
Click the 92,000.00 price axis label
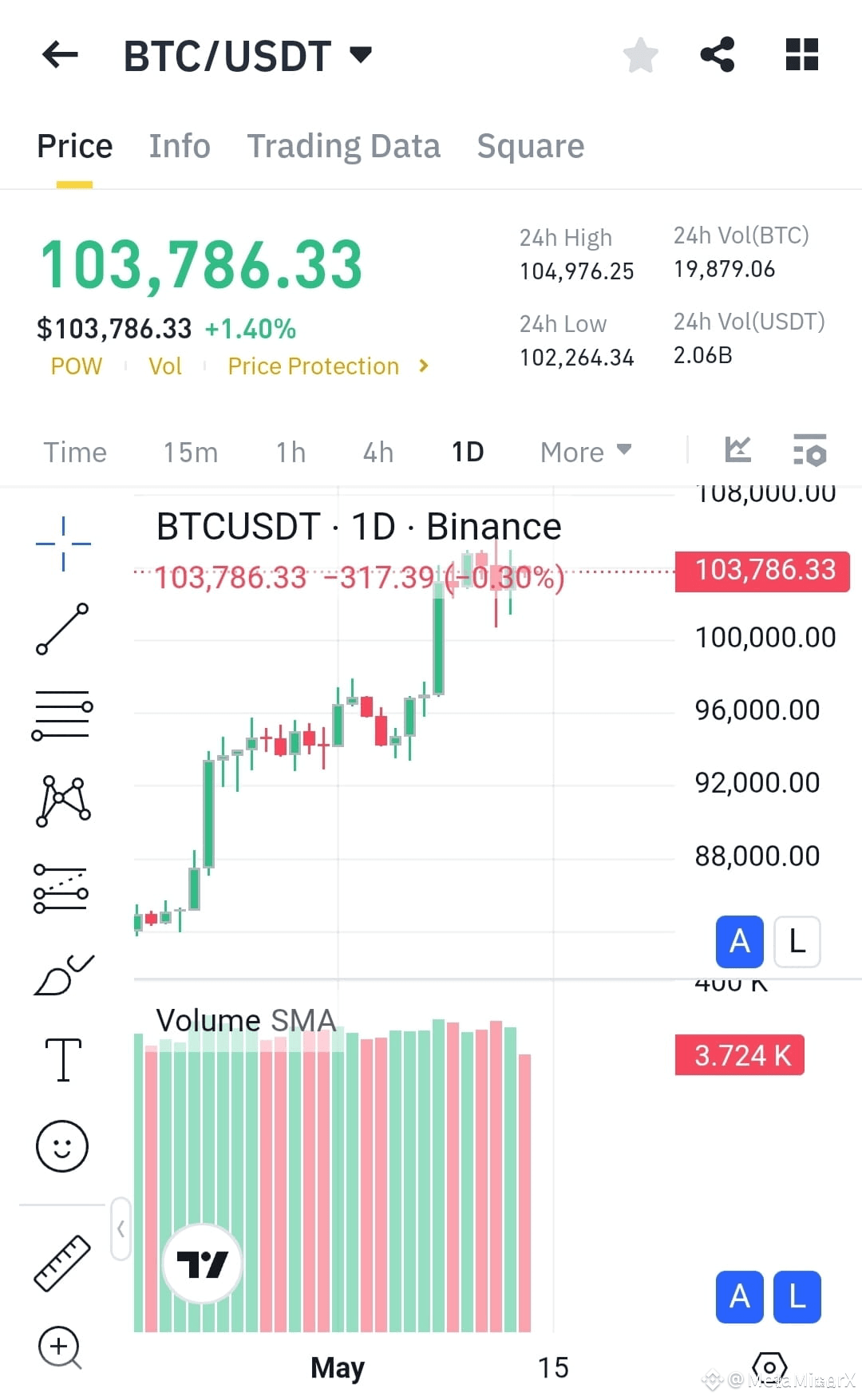click(x=757, y=783)
